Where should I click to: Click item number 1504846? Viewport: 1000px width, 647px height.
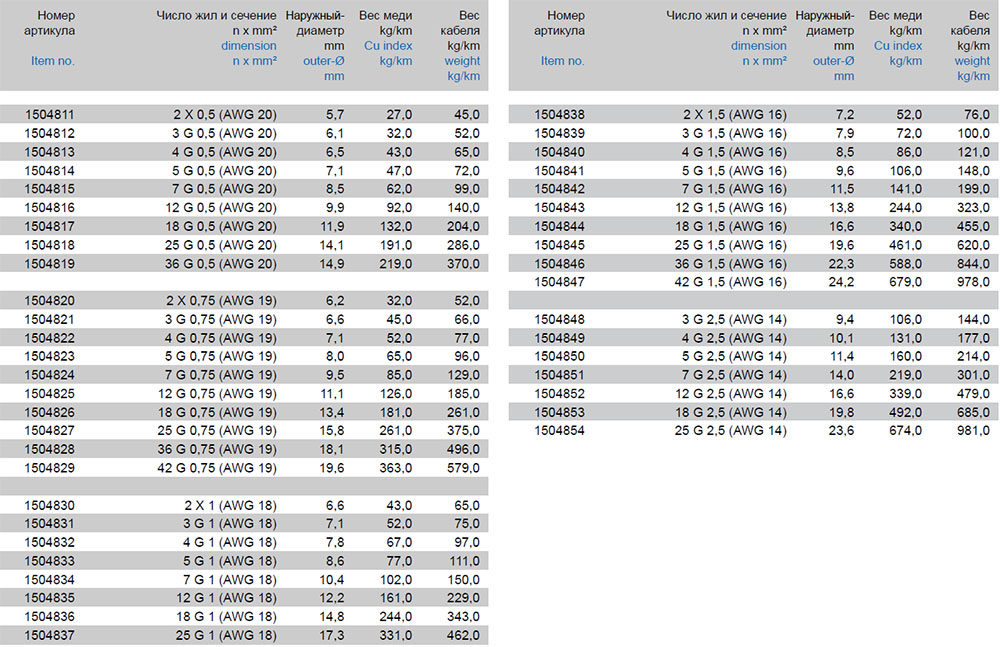pos(559,264)
